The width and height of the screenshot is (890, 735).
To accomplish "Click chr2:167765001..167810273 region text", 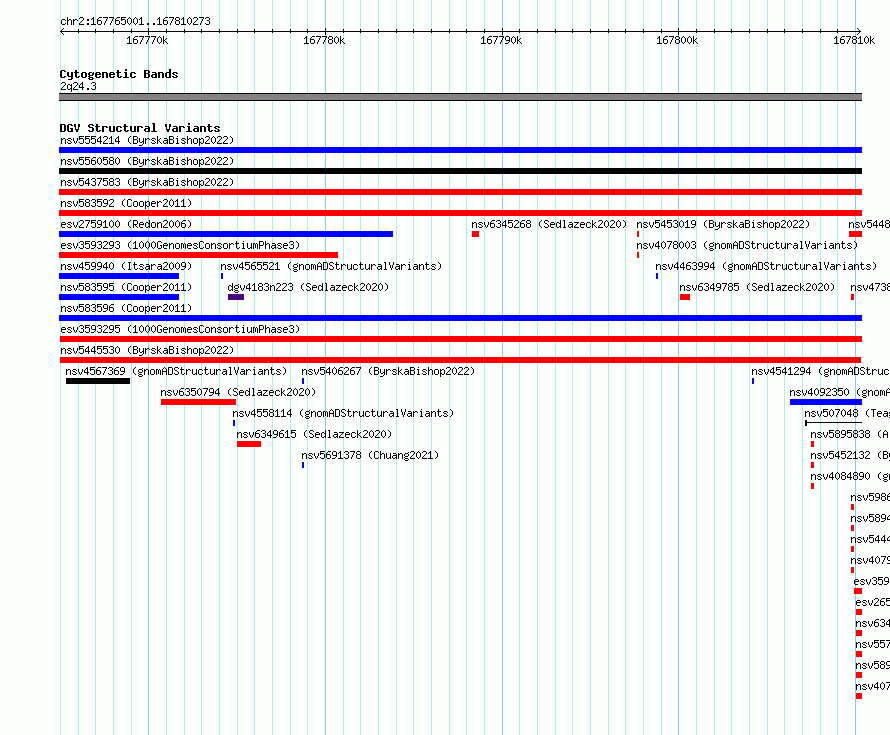I will 135,21.
